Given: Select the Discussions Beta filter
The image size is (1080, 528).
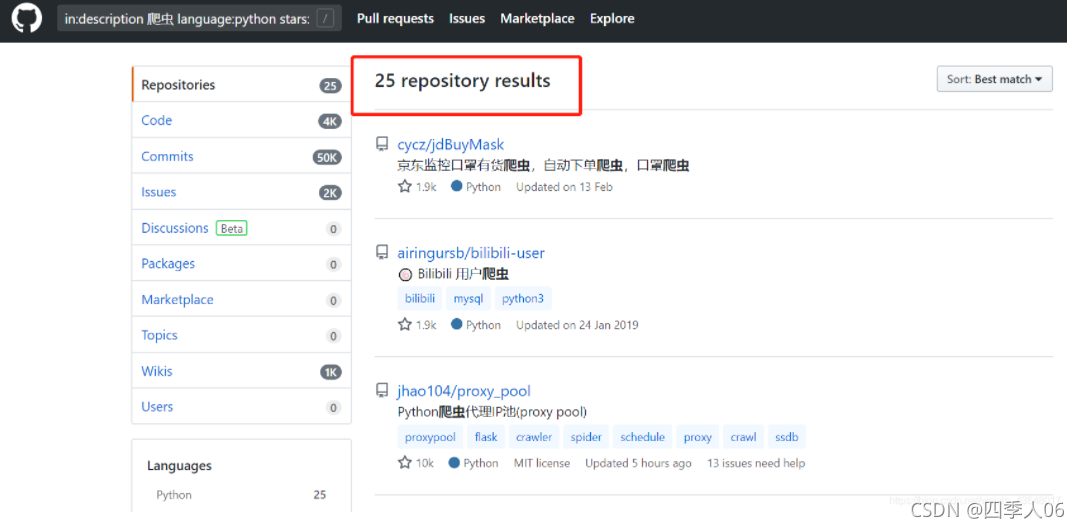Looking at the screenshot, I should pos(241,228).
